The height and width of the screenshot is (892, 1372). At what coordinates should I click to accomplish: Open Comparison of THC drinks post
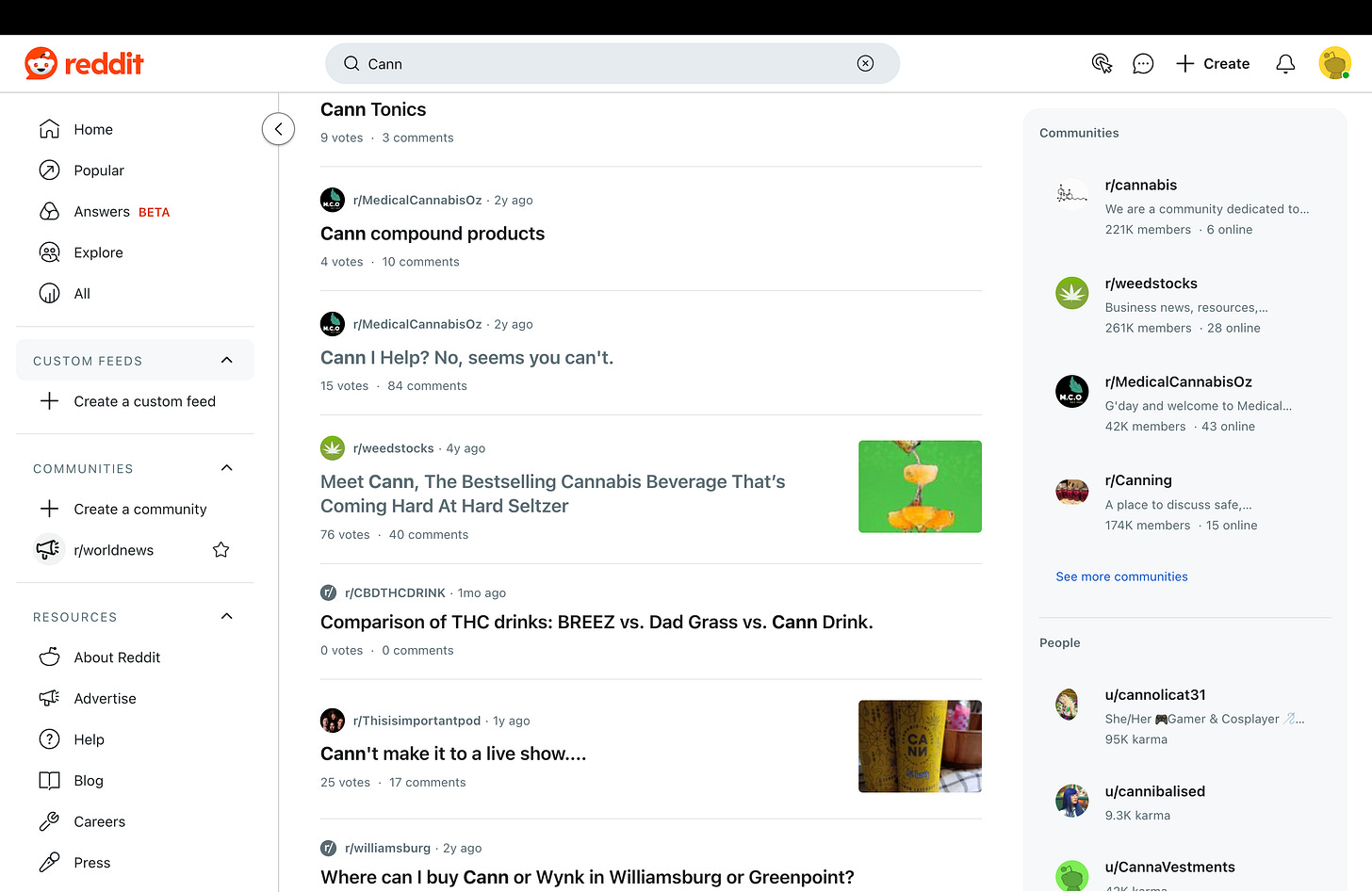click(x=596, y=622)
